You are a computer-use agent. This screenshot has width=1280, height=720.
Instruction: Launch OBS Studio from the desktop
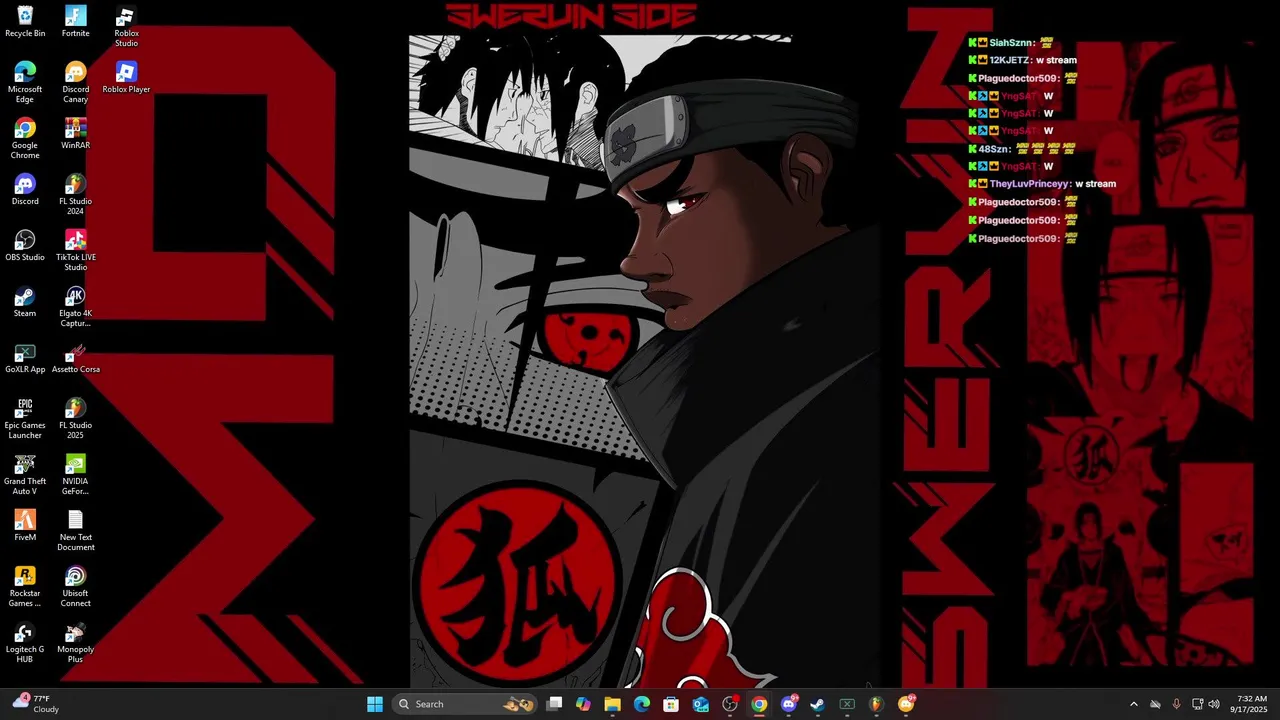25,246
